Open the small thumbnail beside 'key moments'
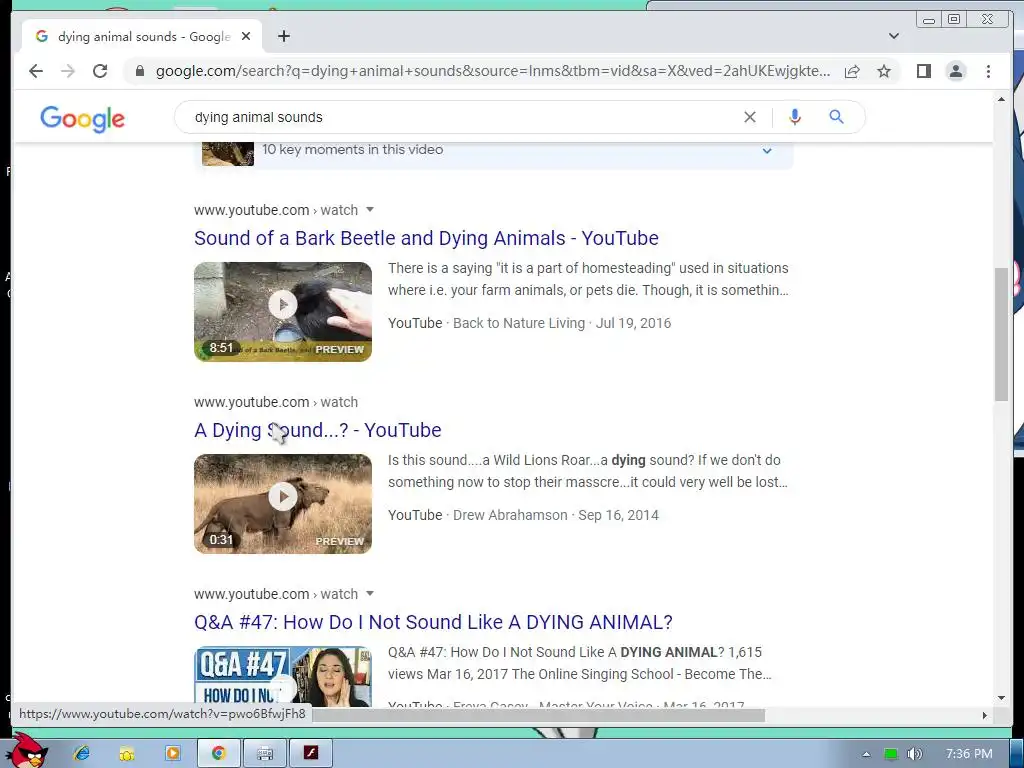 point(228,153)
